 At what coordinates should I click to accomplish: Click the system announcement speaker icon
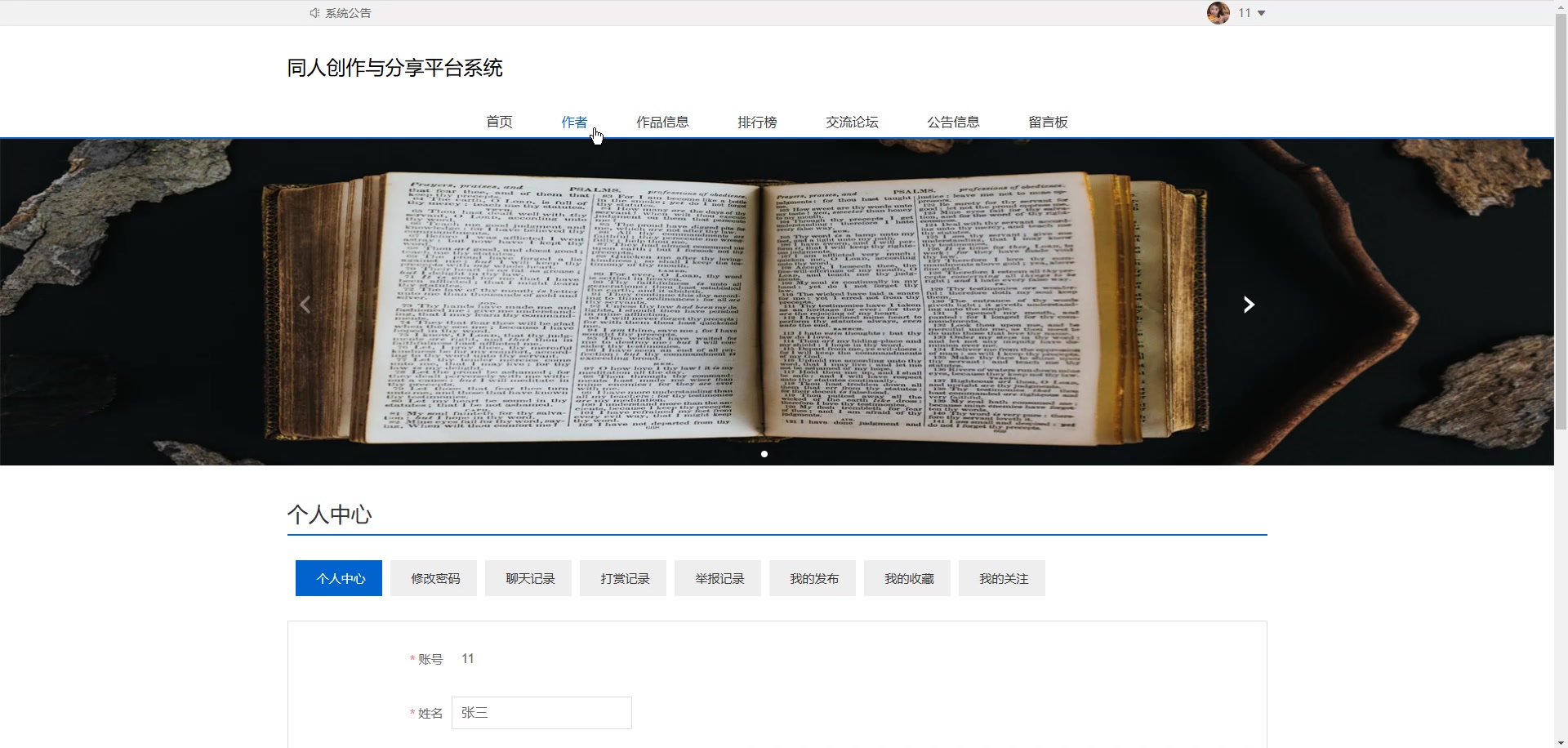[x=314, y=12]
